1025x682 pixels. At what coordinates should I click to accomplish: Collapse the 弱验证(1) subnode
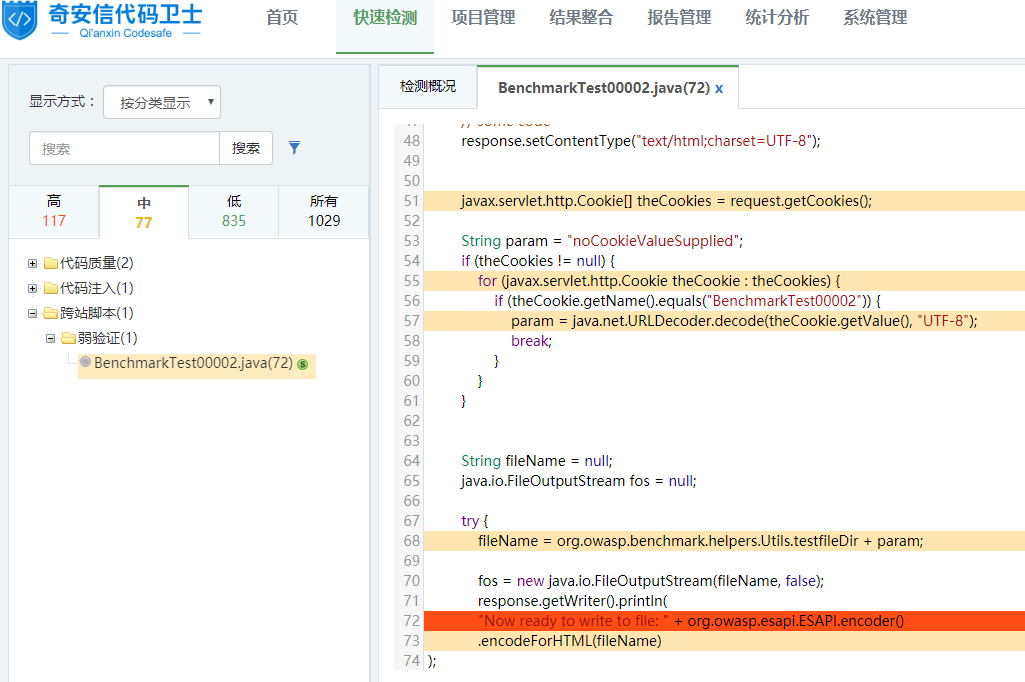51,339
